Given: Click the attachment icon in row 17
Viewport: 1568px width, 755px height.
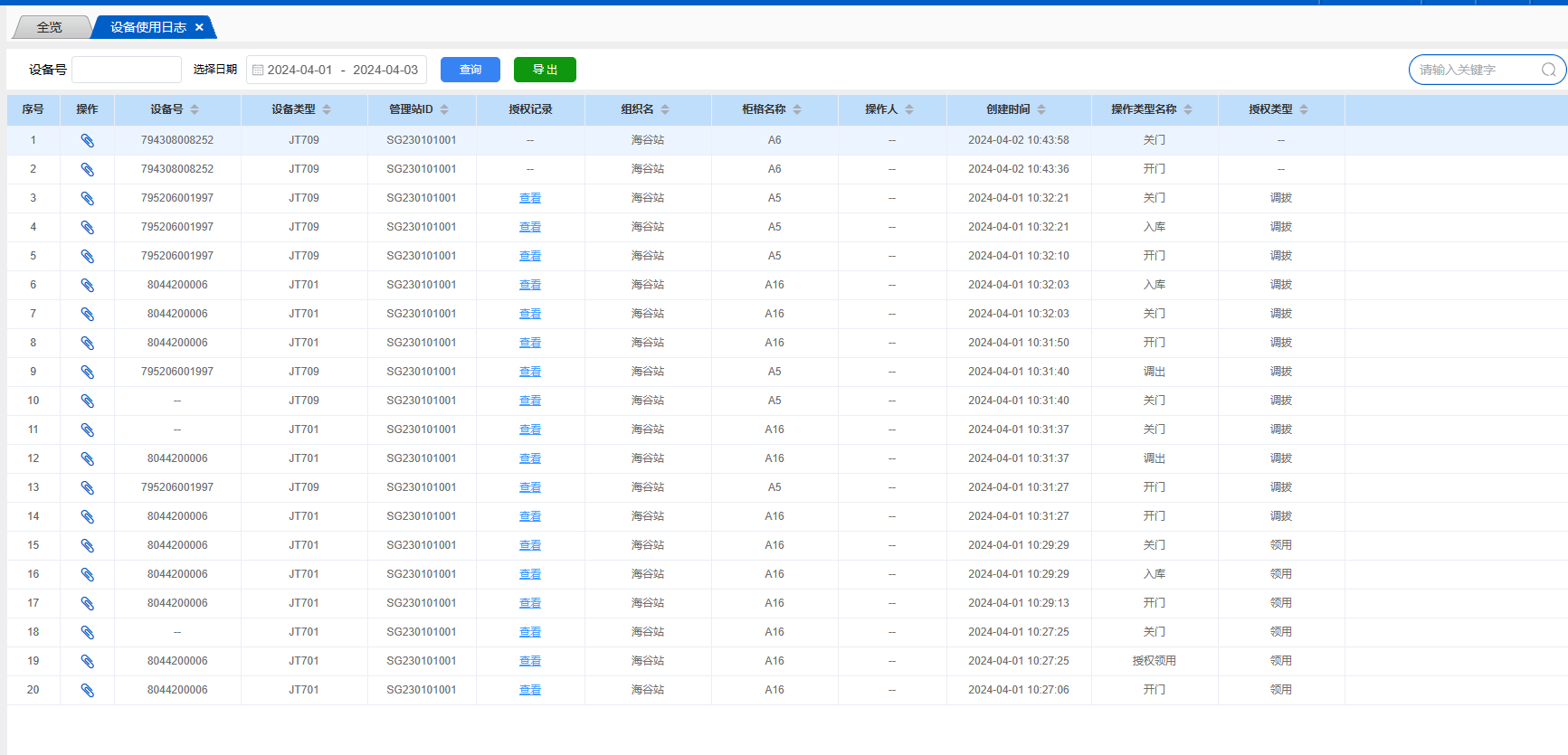Looking at the screenshot, I should point(87,603).
